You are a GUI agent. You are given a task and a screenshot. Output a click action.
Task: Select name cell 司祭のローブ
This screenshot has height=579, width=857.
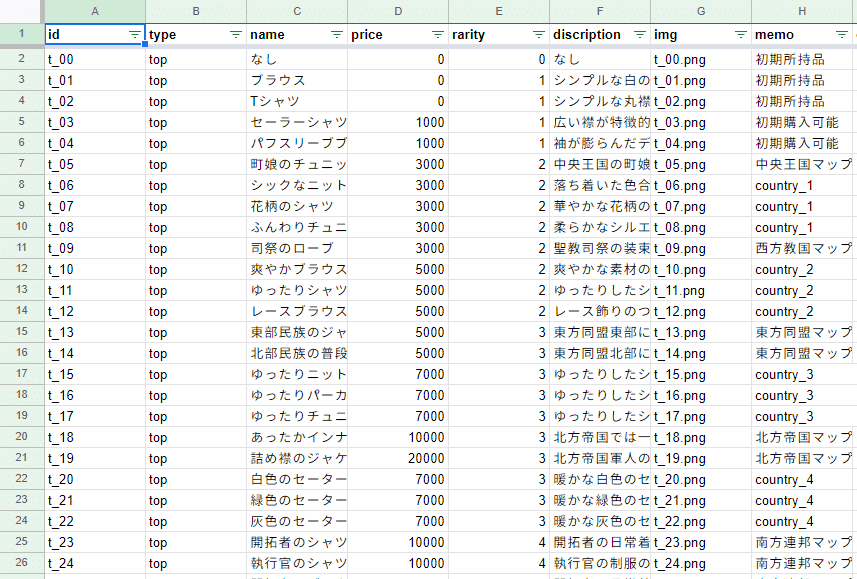(297, 248)
